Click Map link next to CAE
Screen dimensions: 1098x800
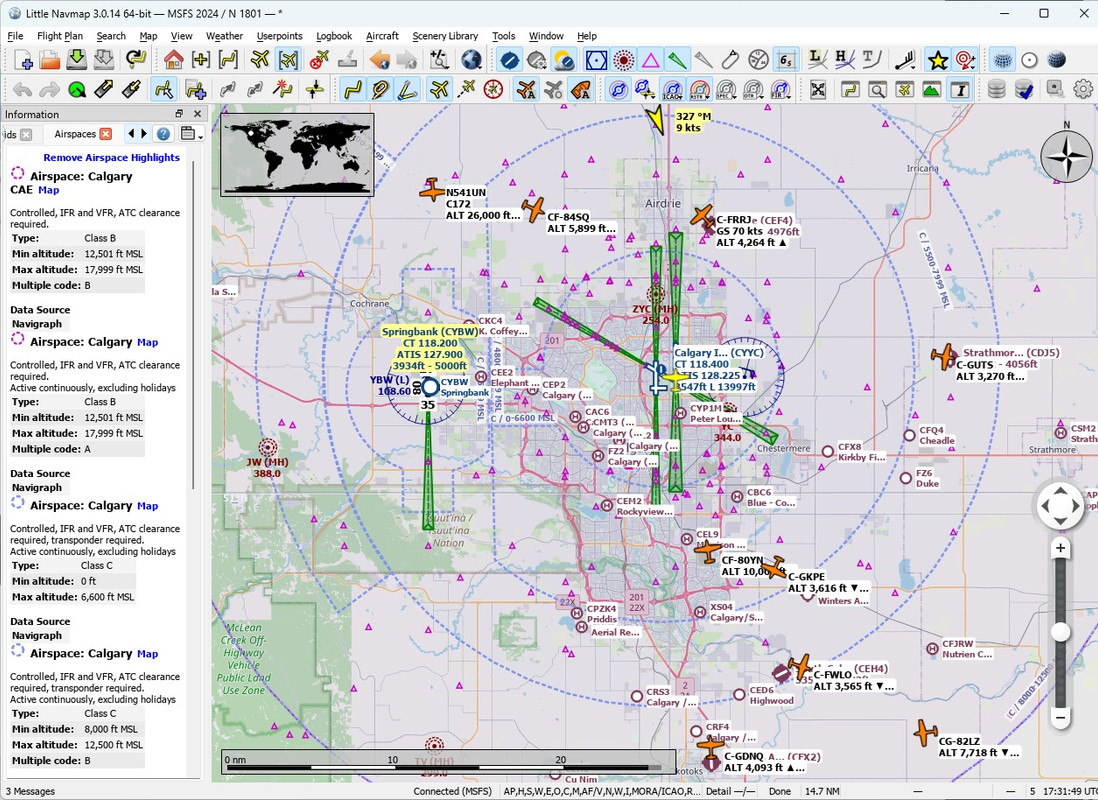click(48, 190)
